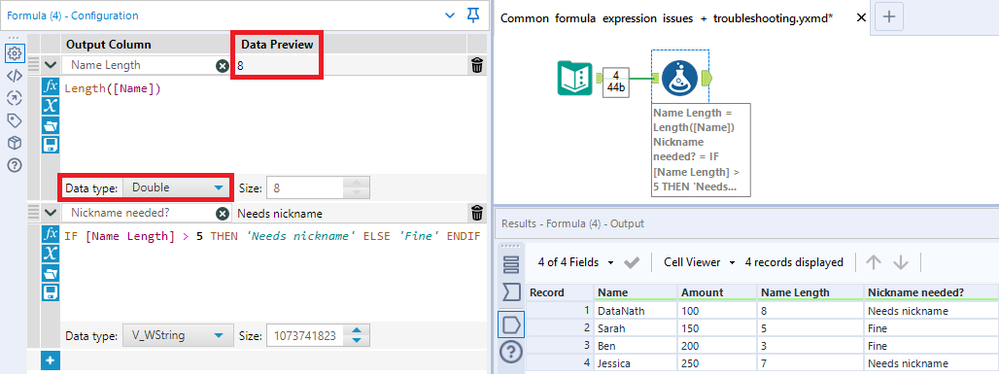Expand the 4 of 4 Fields dropdown
The width and height of the screenshot is (999, 374).
(x=576, y=263)
